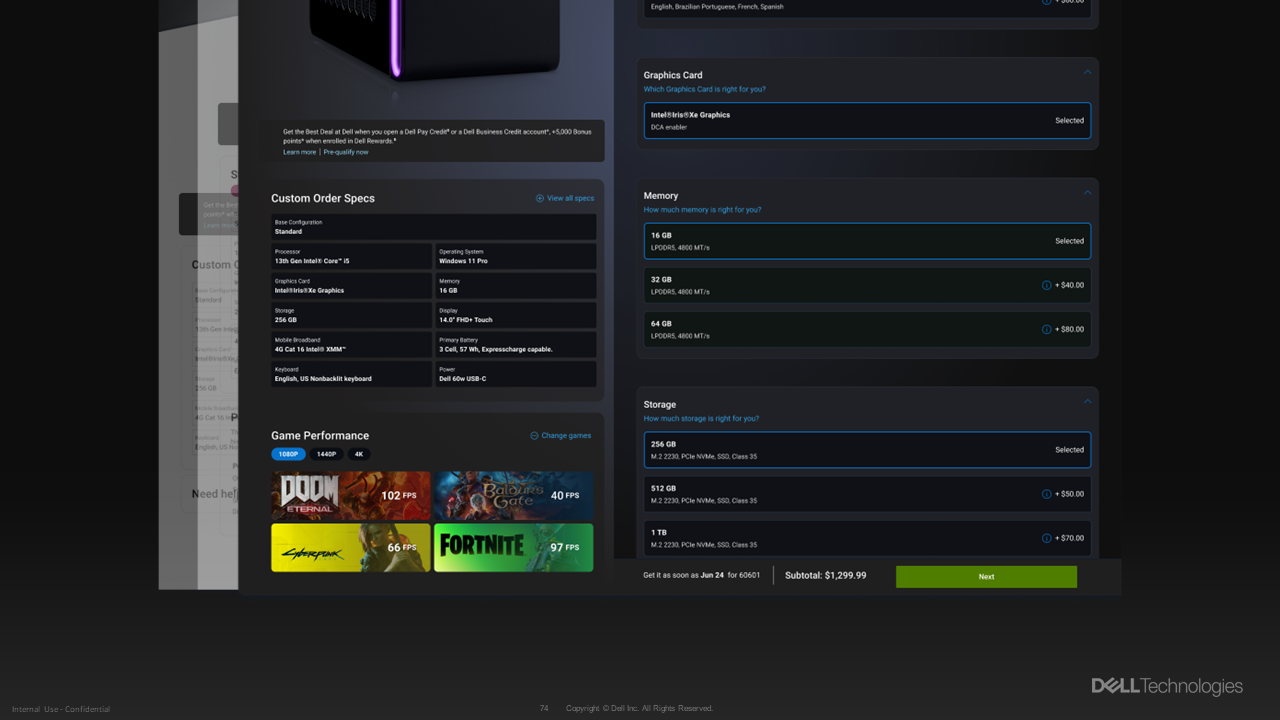Select the 16 GB memory option
Viewport: 1280px width, 720px height.
coord(867,241)
